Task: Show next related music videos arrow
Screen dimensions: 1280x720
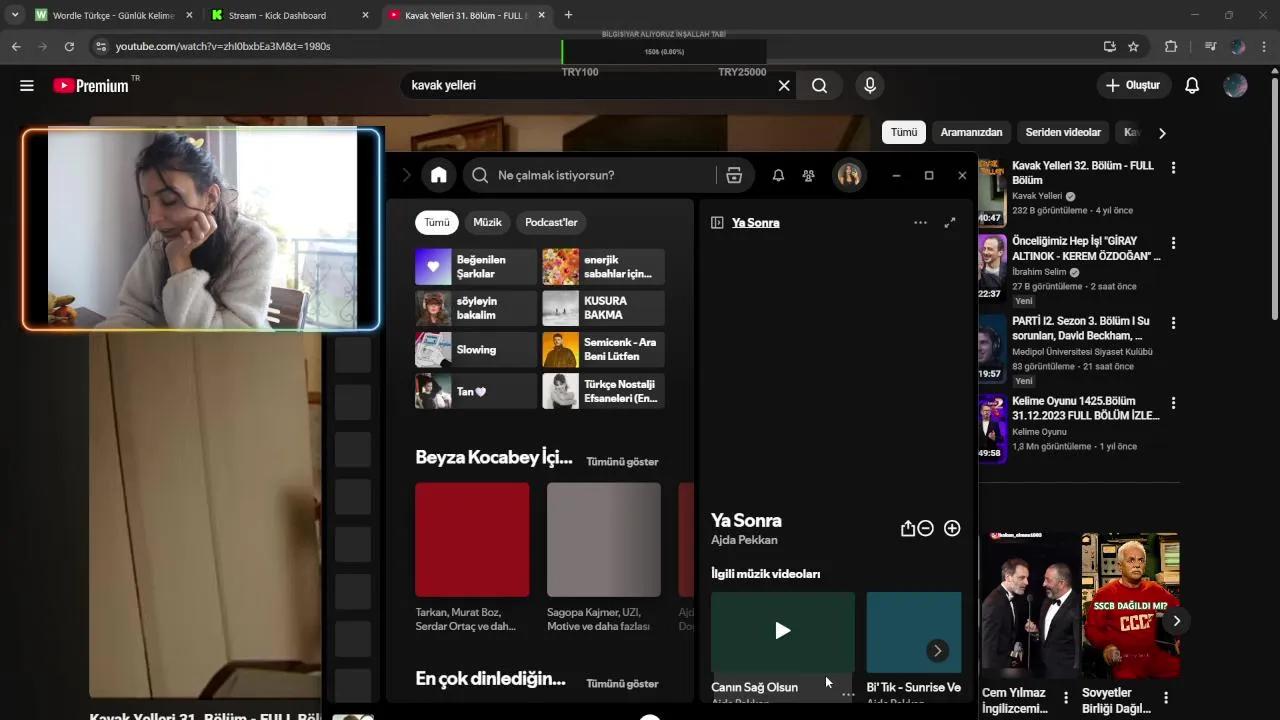Action: pos(937,651)
